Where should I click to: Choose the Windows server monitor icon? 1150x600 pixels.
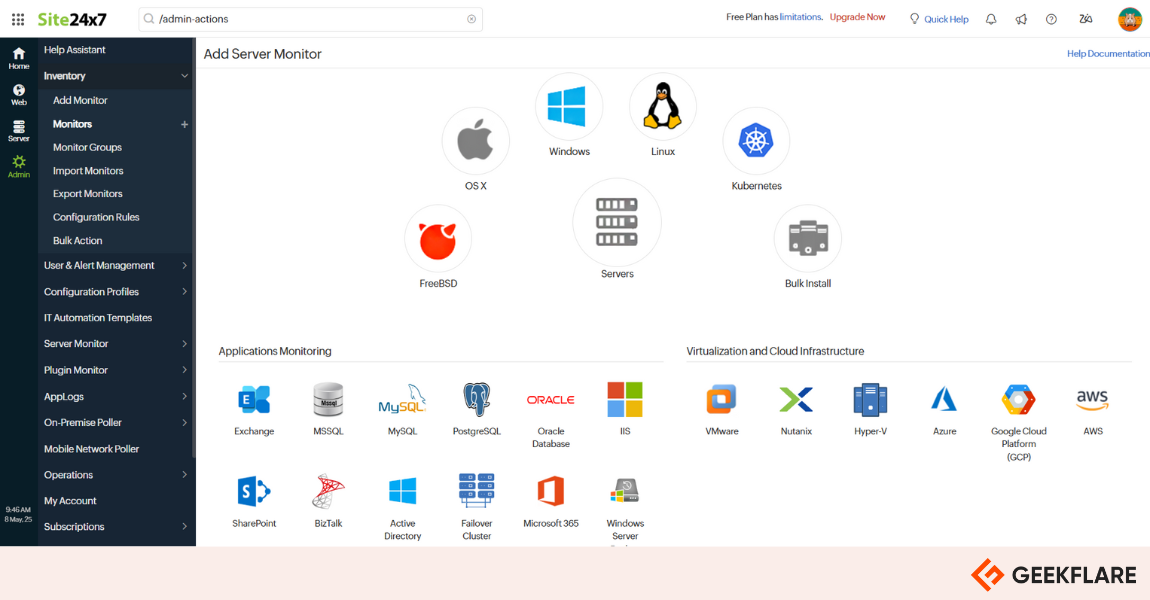point(568,106)
